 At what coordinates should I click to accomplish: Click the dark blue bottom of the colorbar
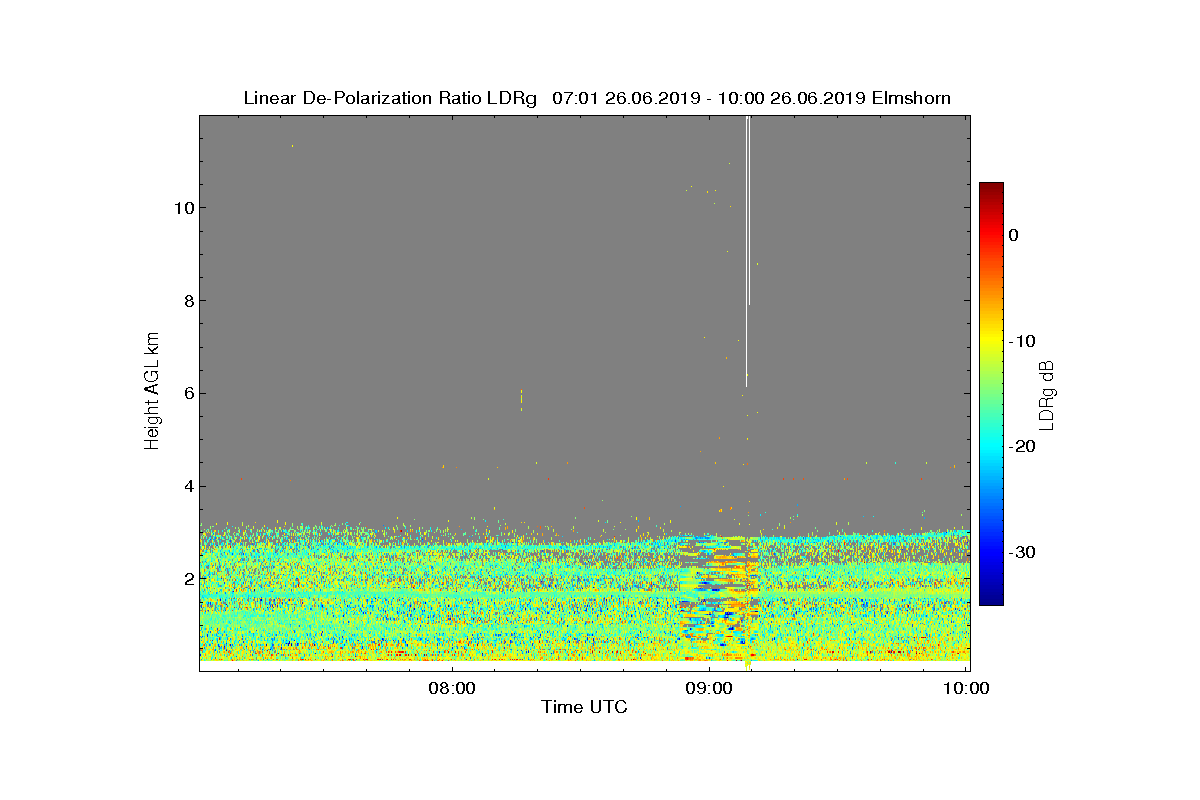click(991, 598)
